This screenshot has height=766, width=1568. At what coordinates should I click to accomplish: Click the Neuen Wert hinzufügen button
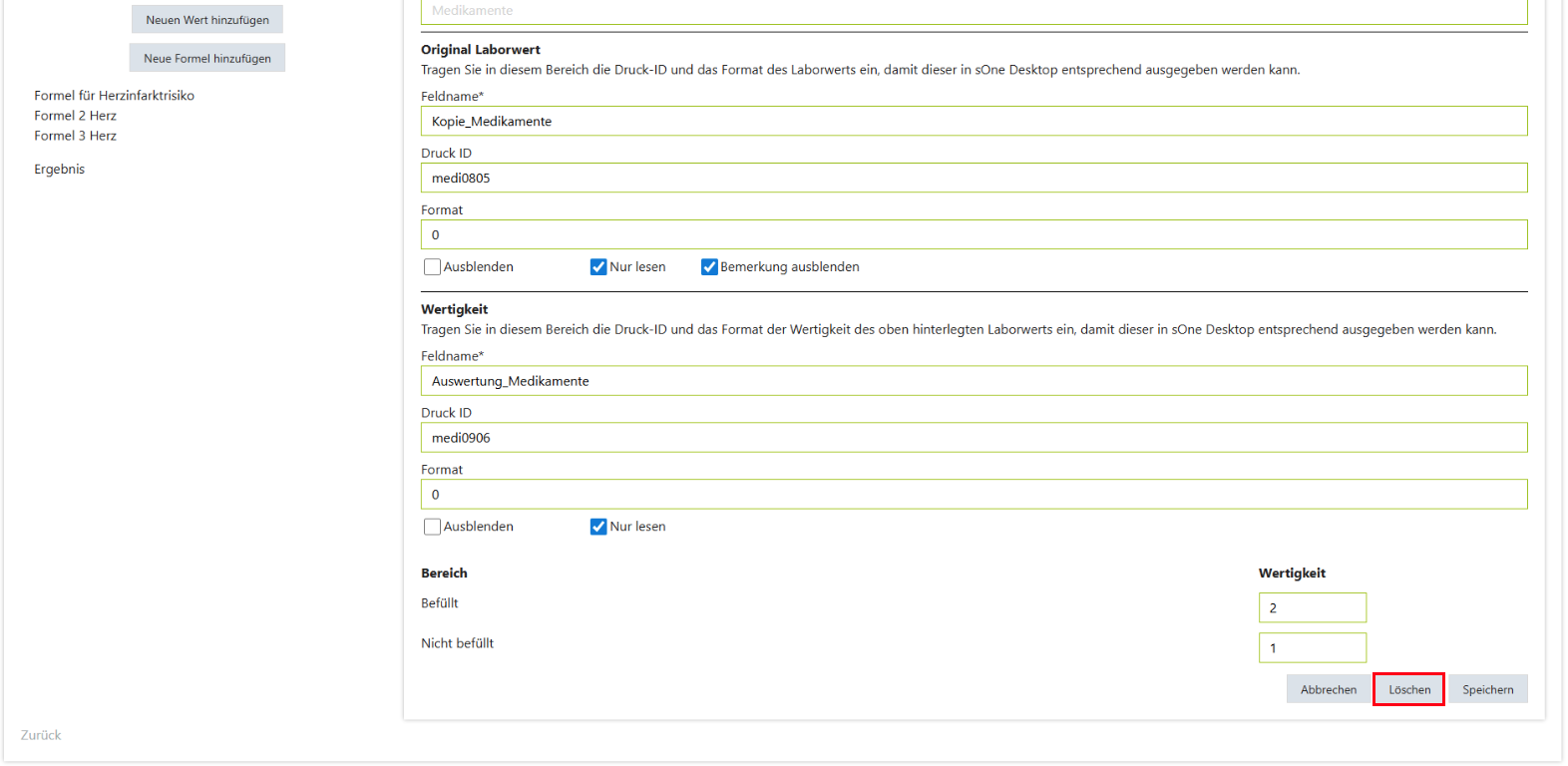pos(207,20)
